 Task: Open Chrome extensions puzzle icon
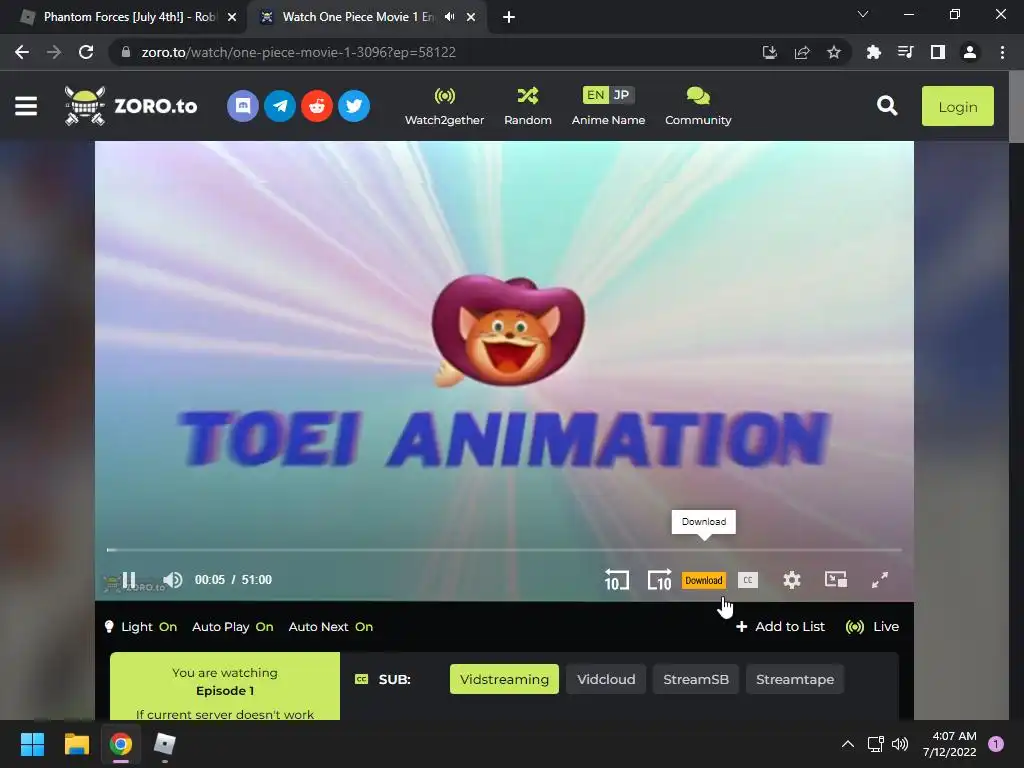873,52
